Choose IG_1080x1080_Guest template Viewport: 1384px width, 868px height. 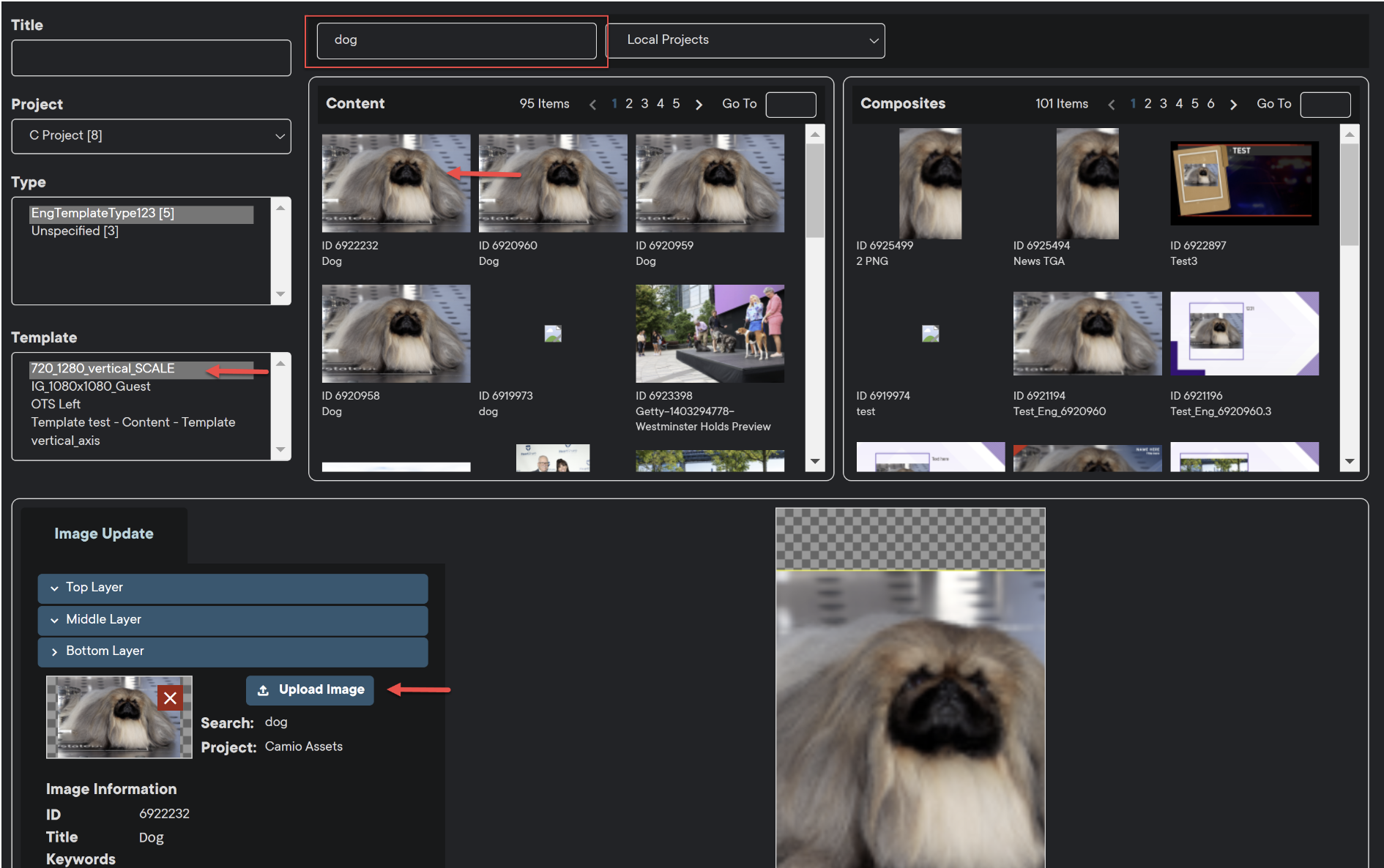91,386
